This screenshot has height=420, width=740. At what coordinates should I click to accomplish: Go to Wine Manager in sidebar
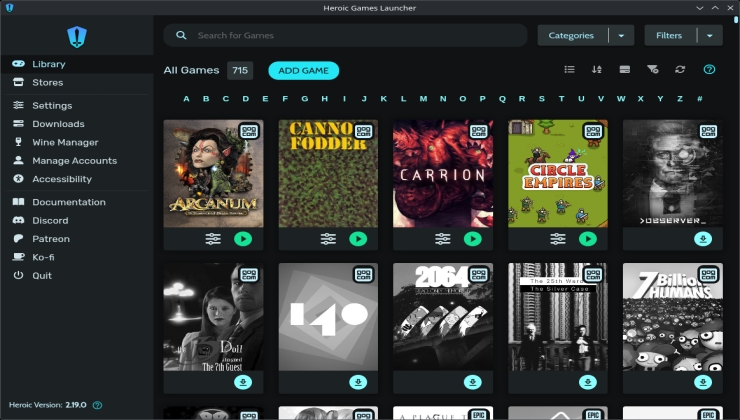point(65,142)
